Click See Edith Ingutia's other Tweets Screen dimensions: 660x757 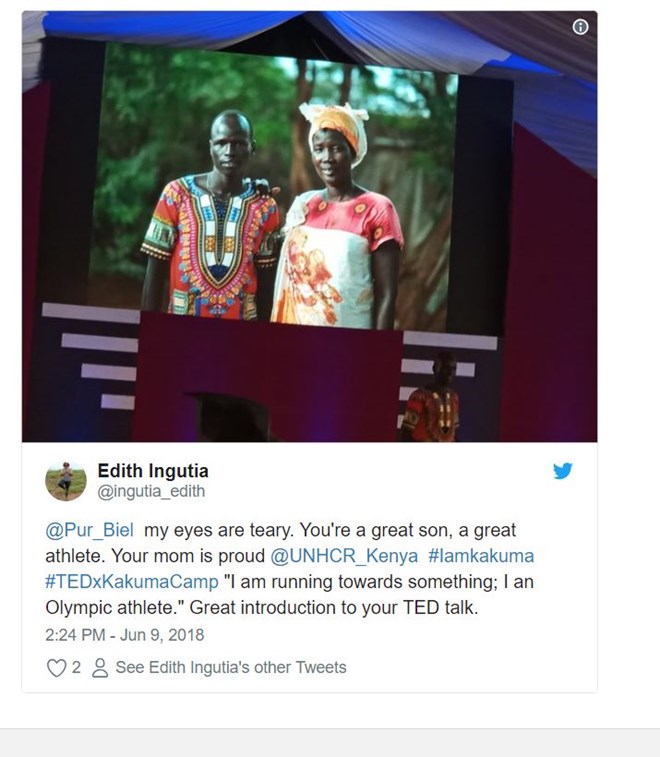(x=231, y=668)
